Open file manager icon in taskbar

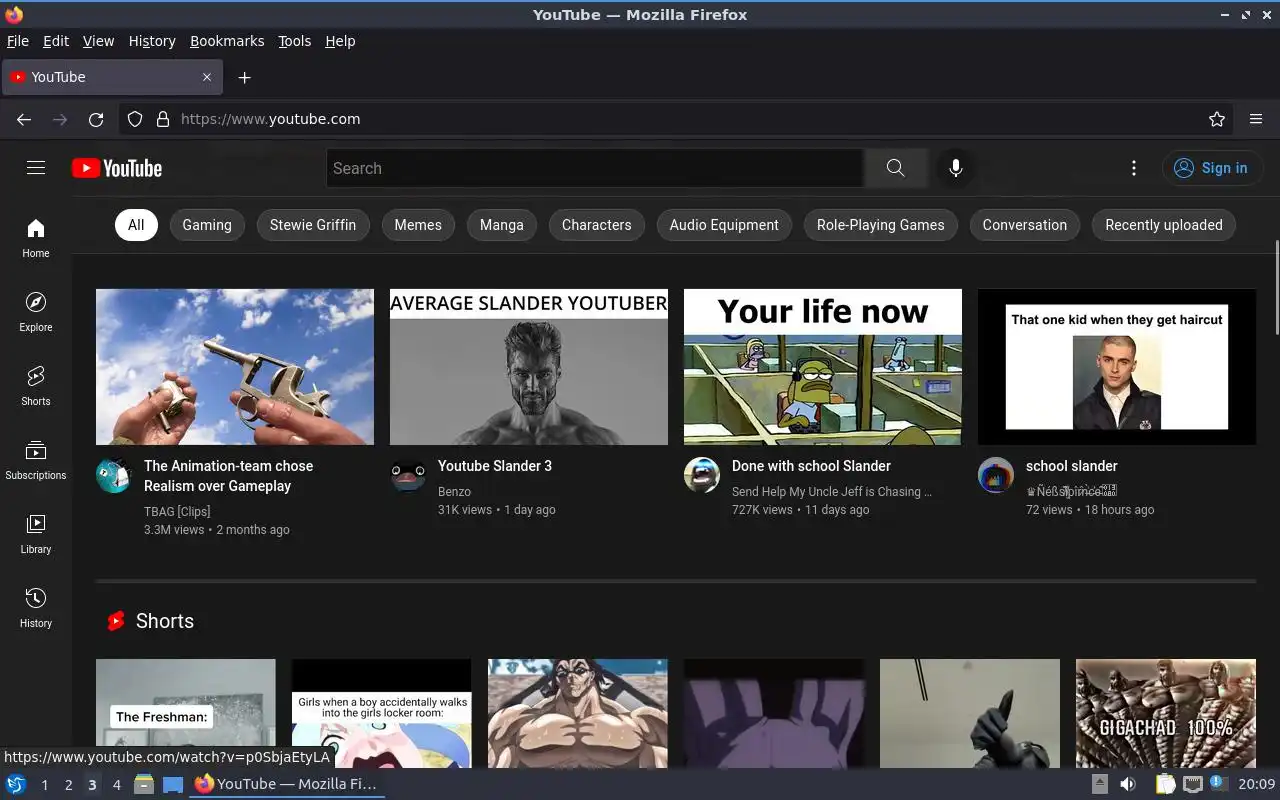[143, 784]
